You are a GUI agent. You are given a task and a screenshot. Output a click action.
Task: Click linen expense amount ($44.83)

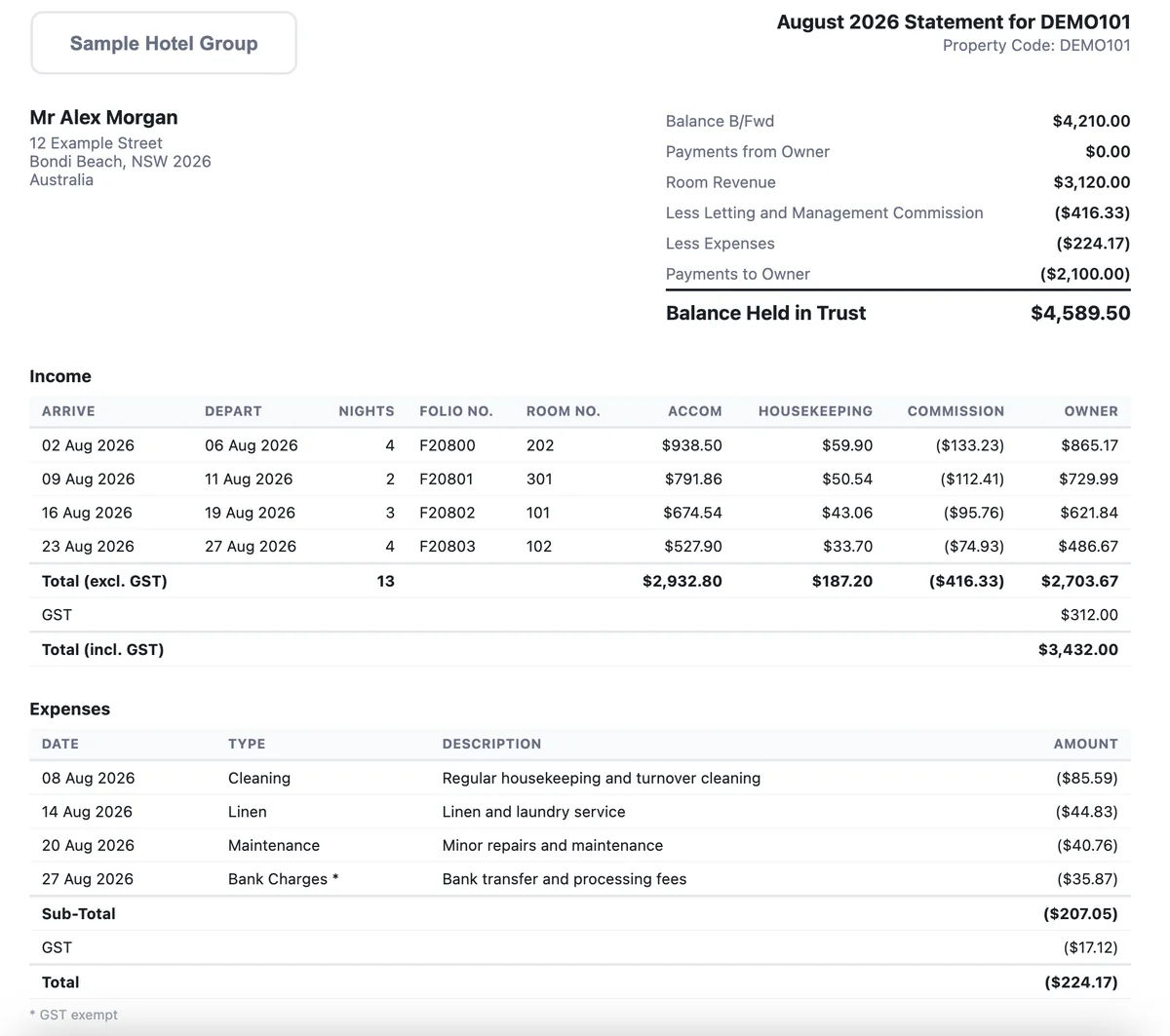coord(1087,812)
